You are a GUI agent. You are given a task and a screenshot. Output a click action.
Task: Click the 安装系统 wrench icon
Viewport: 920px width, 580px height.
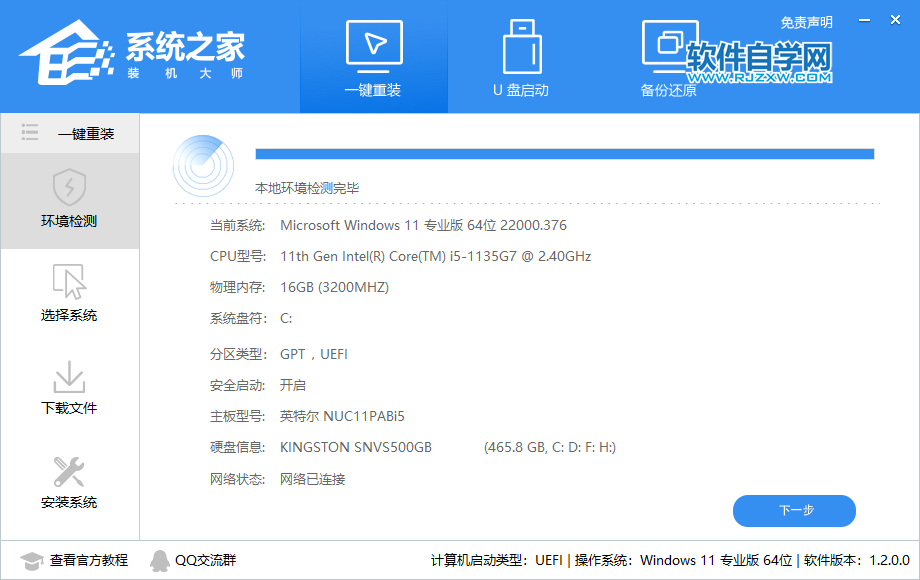69,470
